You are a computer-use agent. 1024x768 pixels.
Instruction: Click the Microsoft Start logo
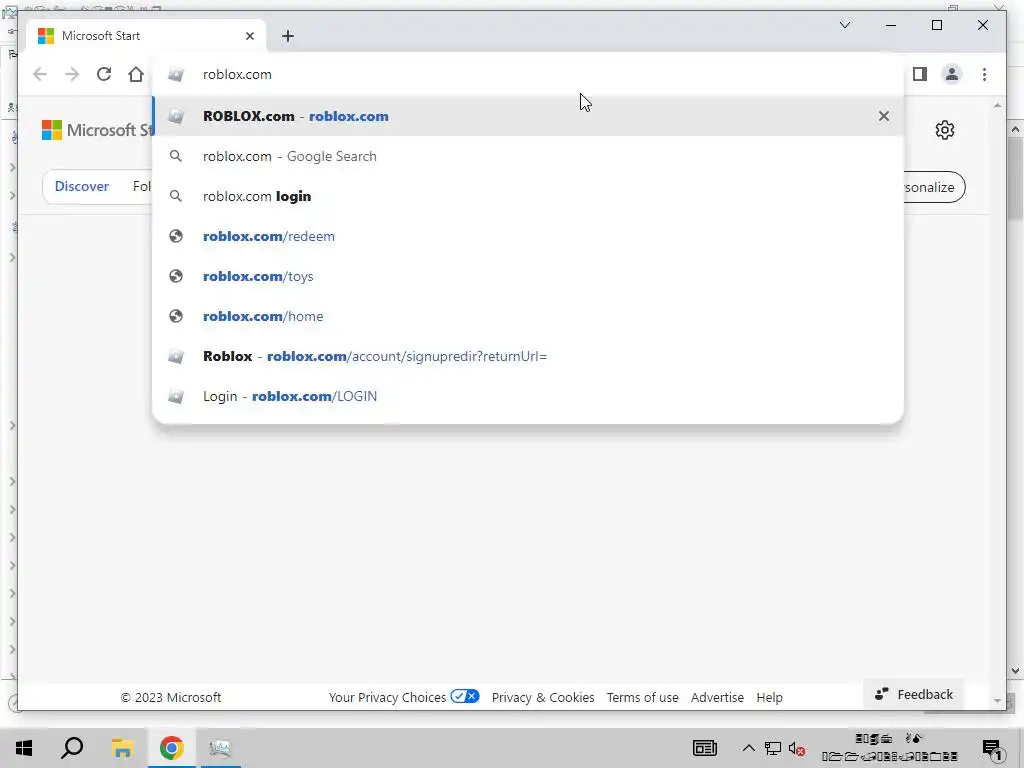pyautogui.click(x=97, y=130)
